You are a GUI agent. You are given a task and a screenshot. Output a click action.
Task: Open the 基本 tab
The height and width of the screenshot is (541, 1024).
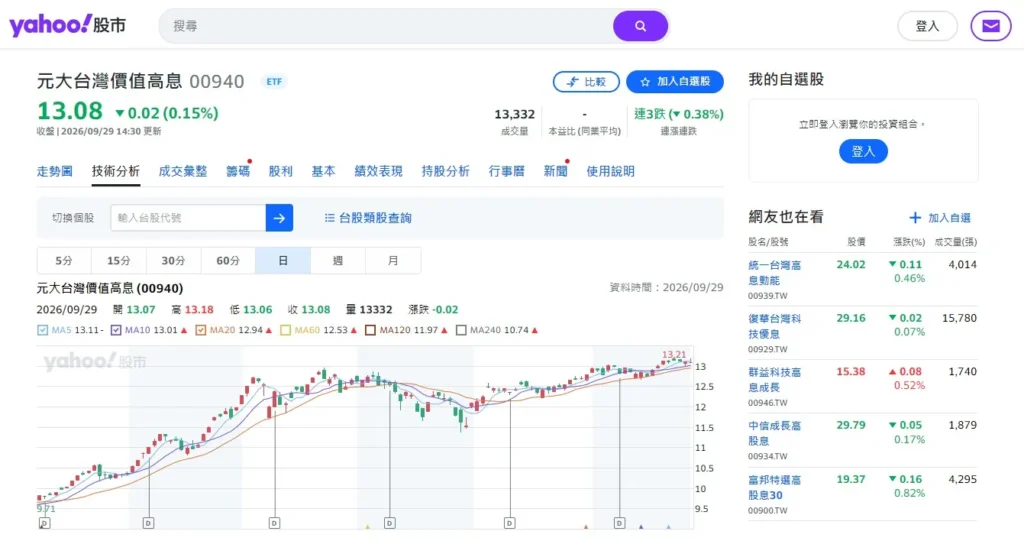point(323,171)
